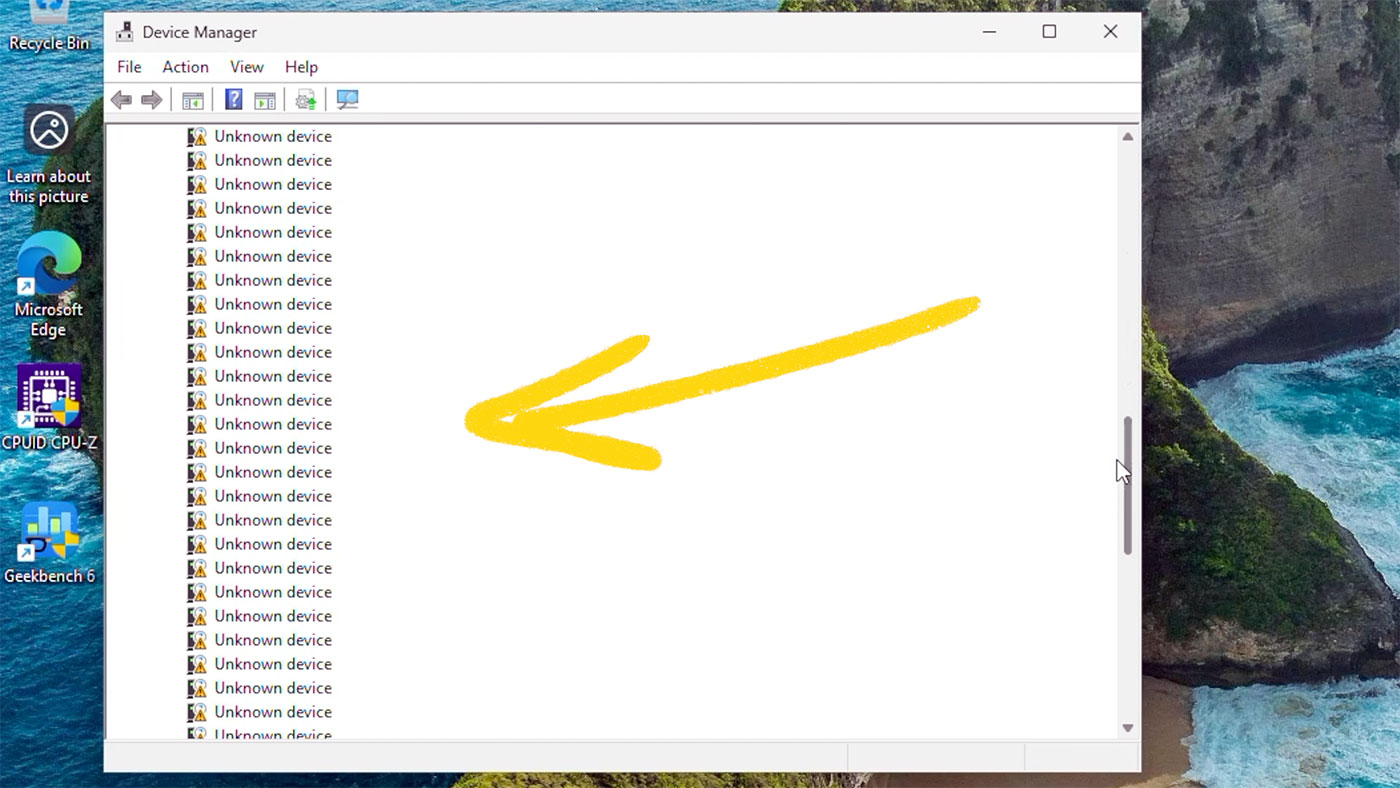Maximize the Device Manager window
Screen dimensions: 1400x788
pos(1049,32)
